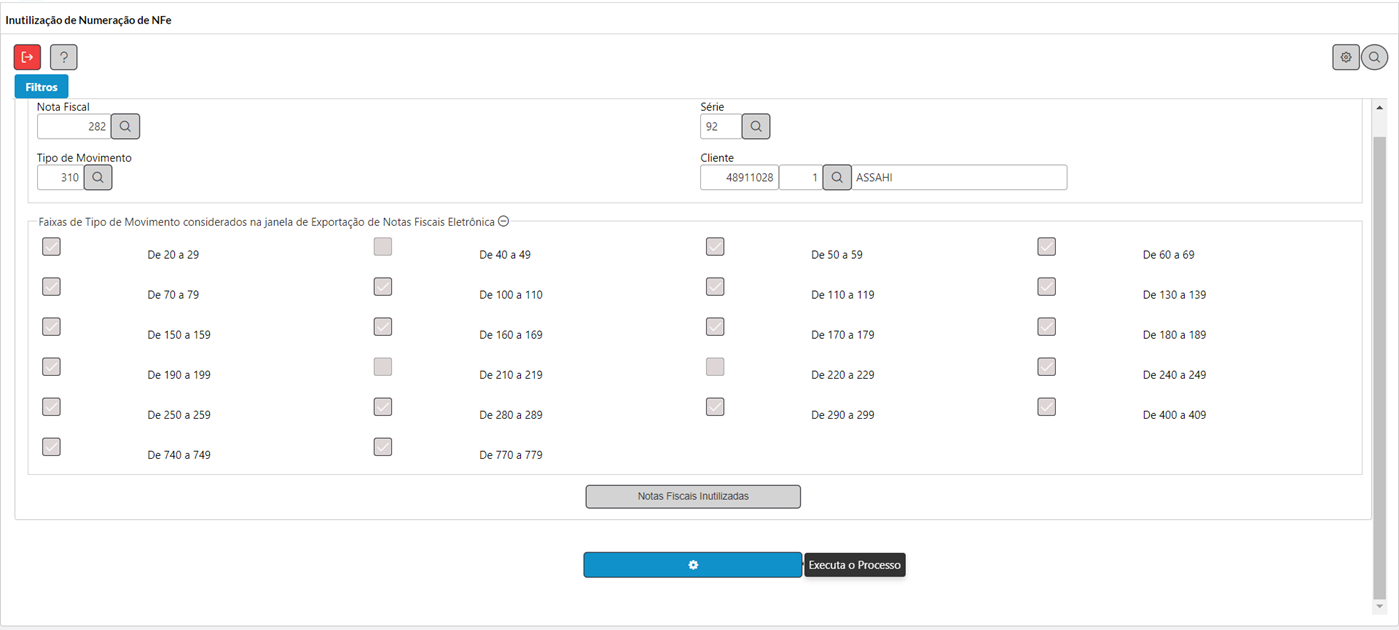Toggle the De 280 a 289 checkbox
Viewport: 1399px width, 630px height.
click(x=383, y=406)
